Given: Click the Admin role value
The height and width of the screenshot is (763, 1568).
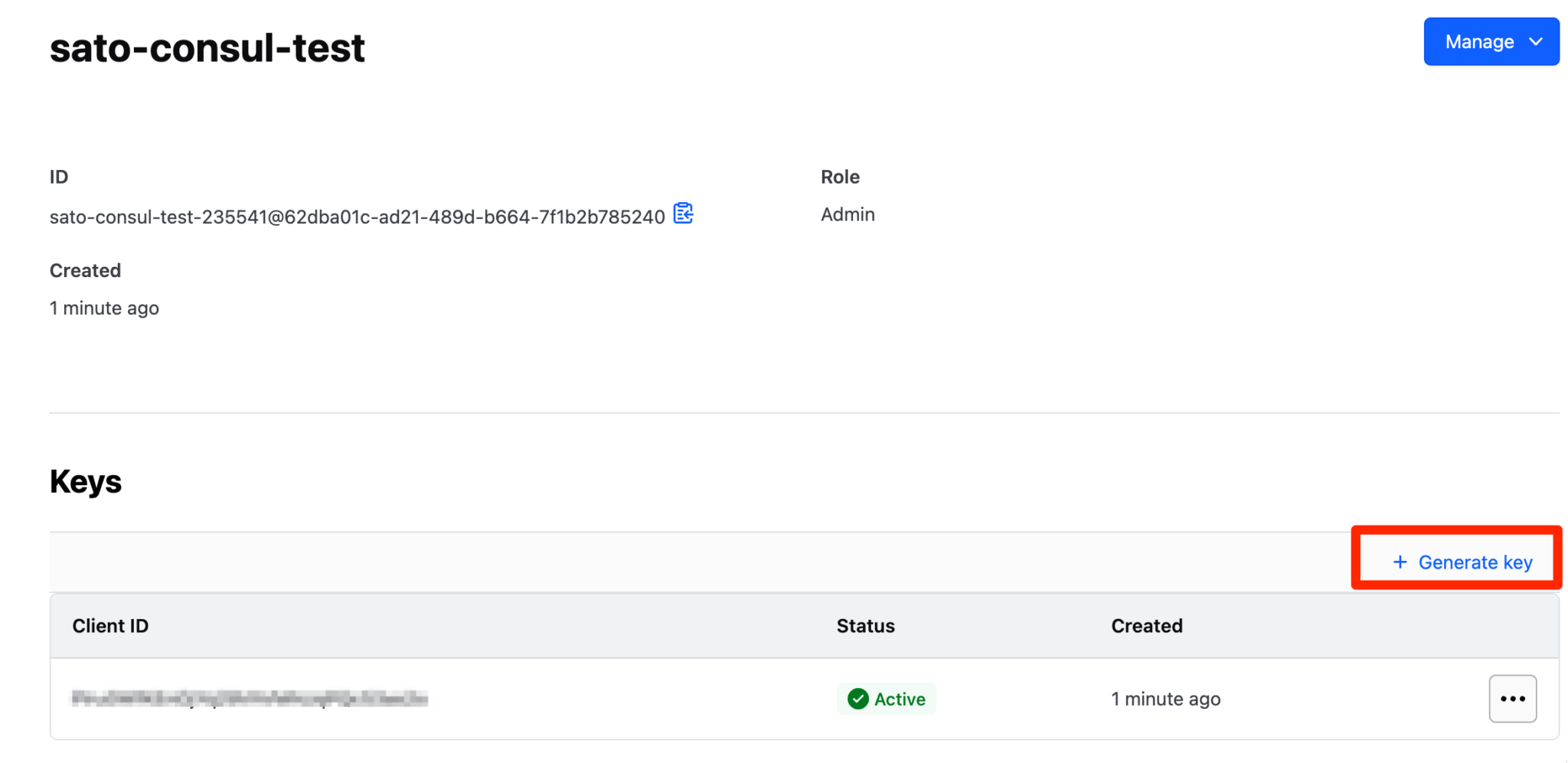Looking at the screenshot, I should [x=848, y=215].
